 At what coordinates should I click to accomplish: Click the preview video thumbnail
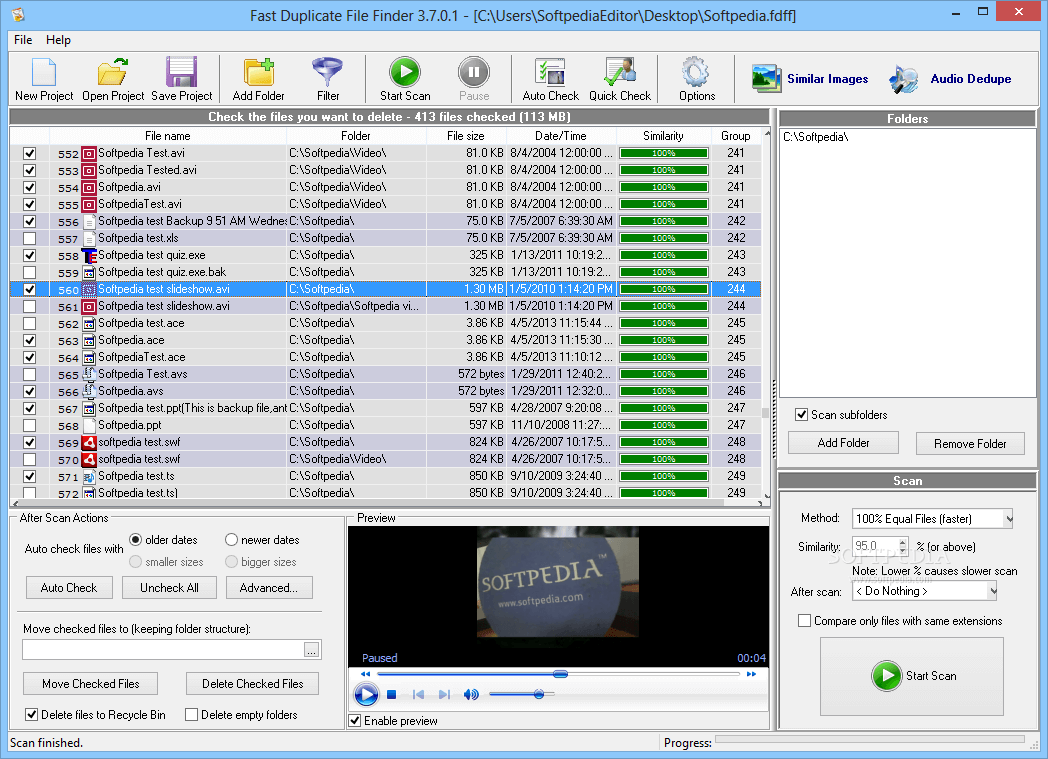coord(557,582)
